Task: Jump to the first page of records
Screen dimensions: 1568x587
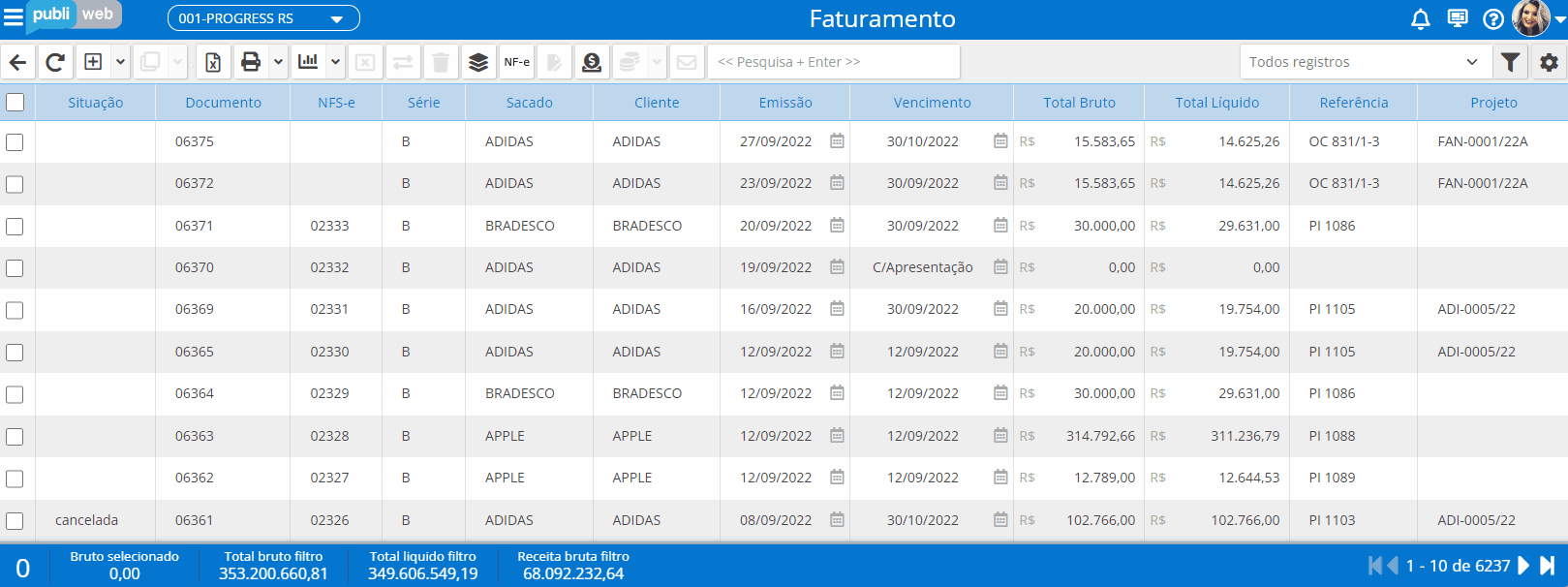Action: (x=1375, y=566)
